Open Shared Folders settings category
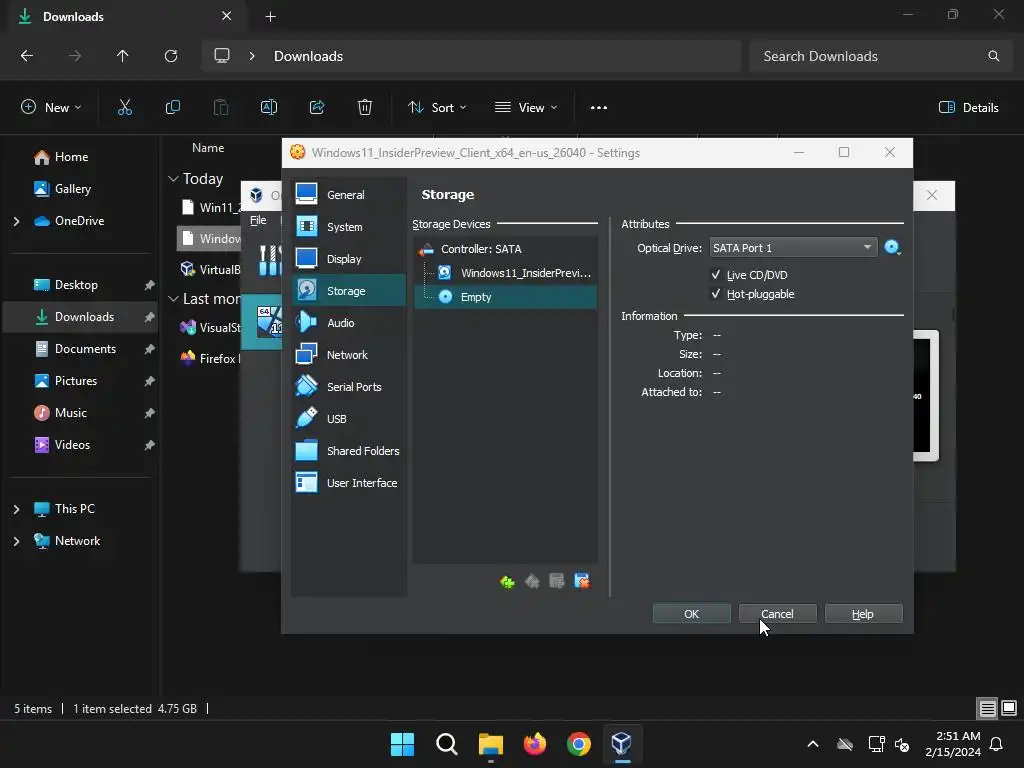The height and width of the screenshot is (768, 1024). [348, 451]
